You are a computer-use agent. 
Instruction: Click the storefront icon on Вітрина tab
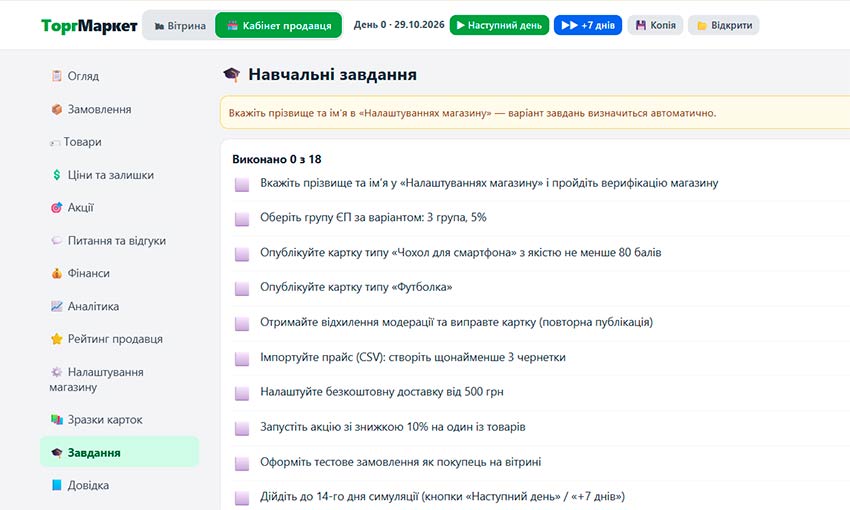pyautogui.click(x=159, y=26)
